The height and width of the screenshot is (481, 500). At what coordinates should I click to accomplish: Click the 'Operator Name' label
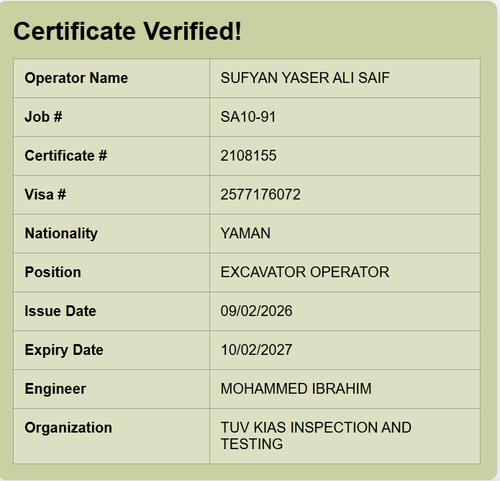coord(76,78)
